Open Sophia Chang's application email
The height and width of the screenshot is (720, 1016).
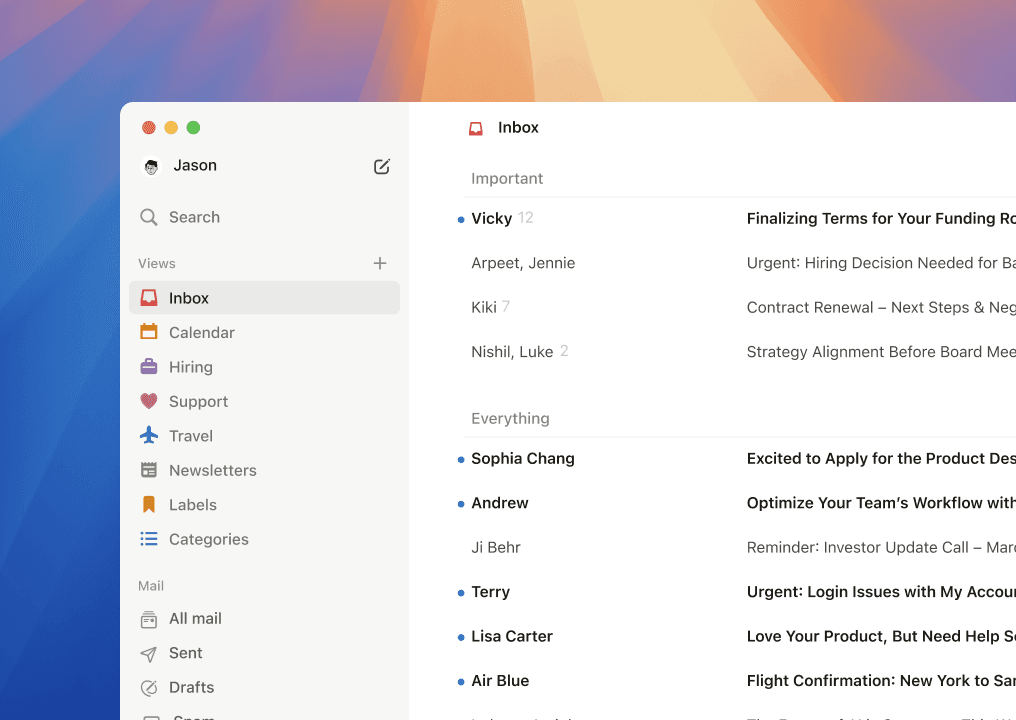point(700,458)
